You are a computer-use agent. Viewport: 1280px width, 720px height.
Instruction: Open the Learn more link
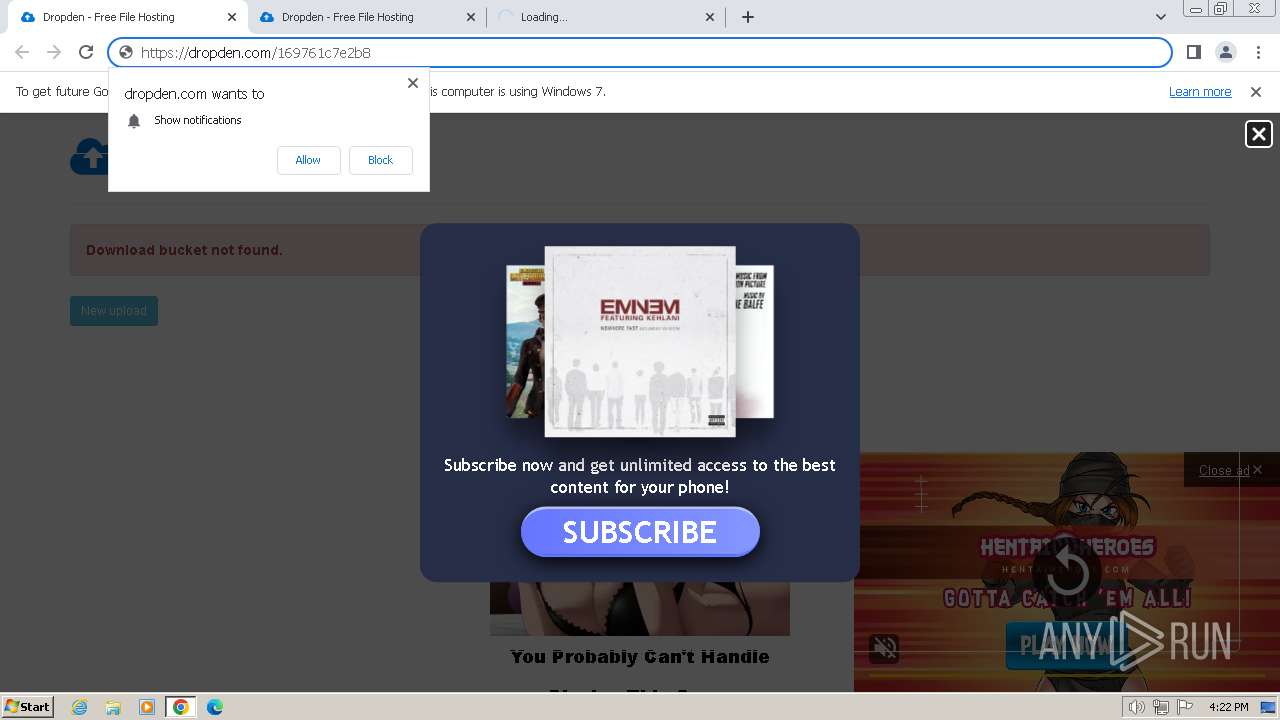tap(1200, 92)
